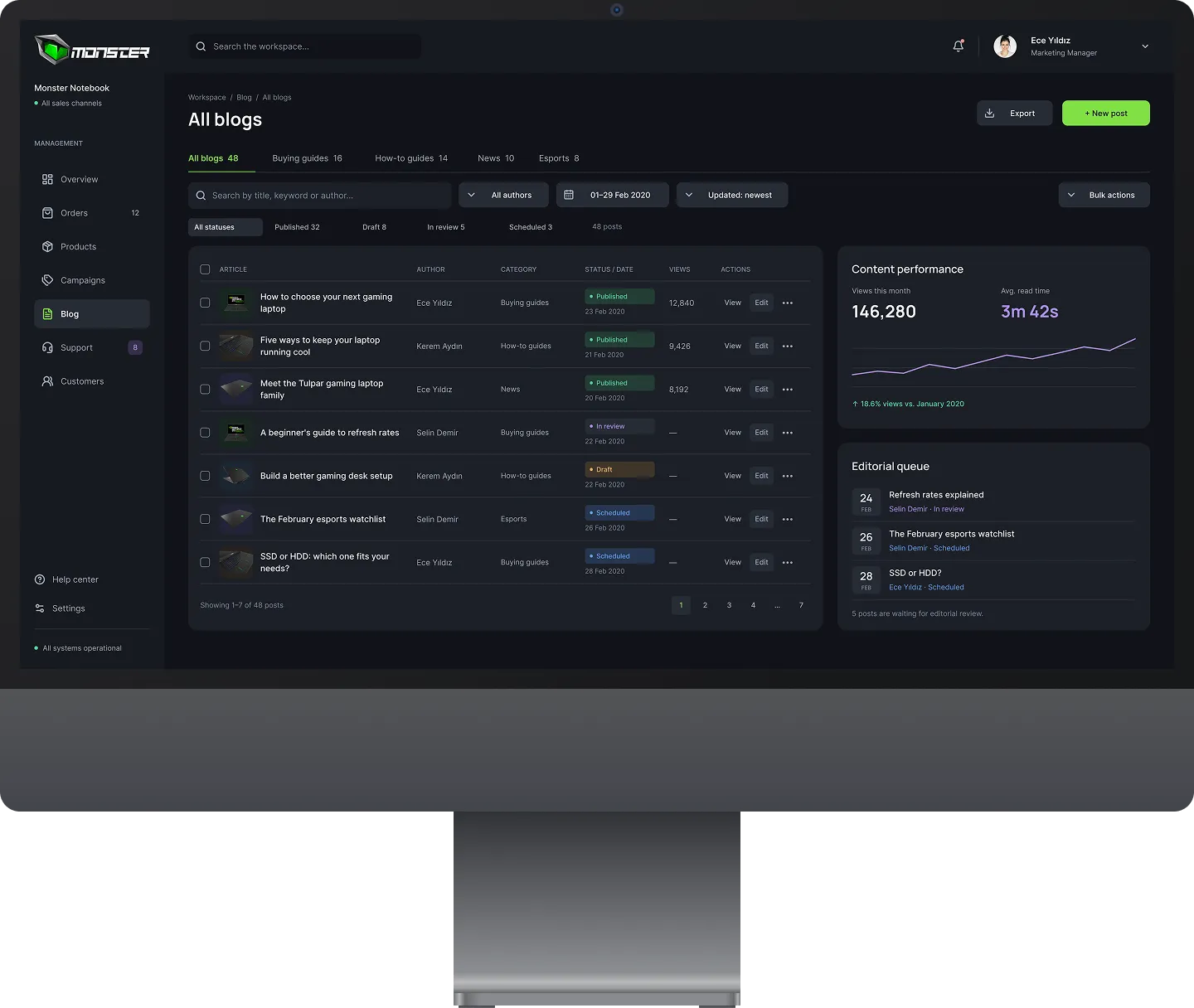The image size is (1194, 1008).
Task: Toggle the select-all articles checkbox
Action: 205,269
